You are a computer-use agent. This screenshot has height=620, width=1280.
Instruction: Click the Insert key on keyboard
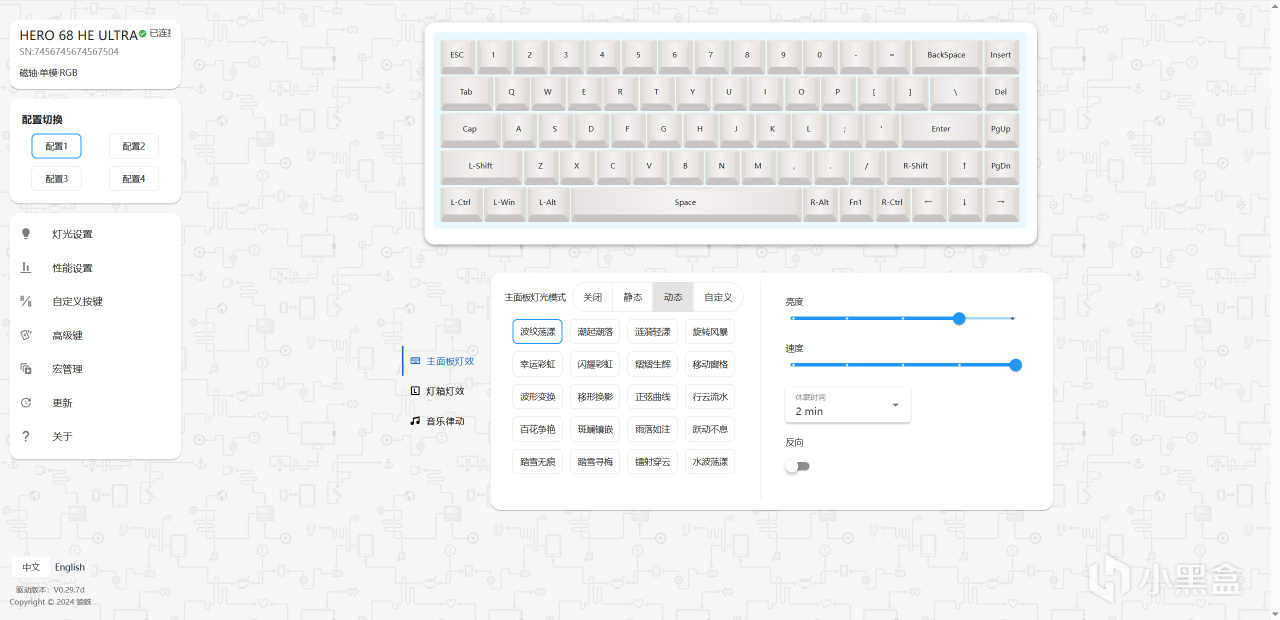1001,56
